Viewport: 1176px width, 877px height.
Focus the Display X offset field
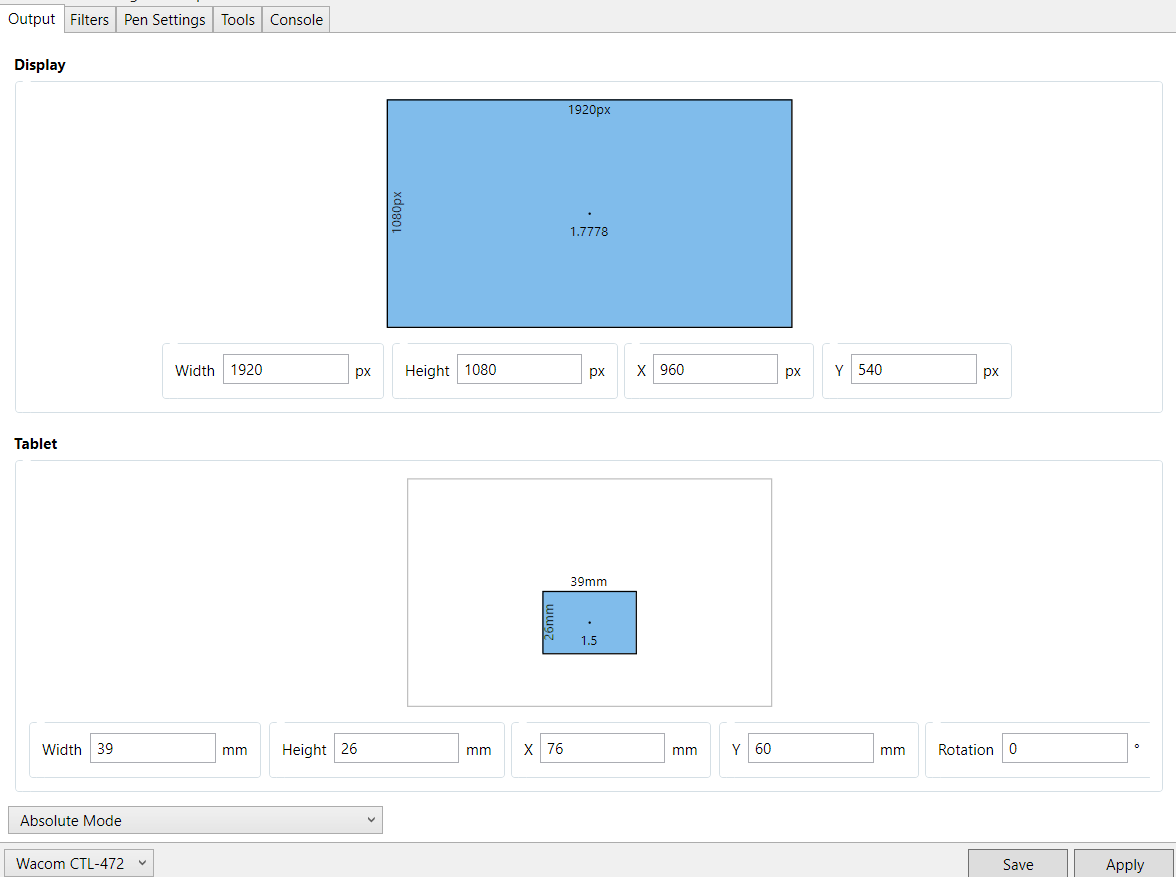(x=714, y=370)
